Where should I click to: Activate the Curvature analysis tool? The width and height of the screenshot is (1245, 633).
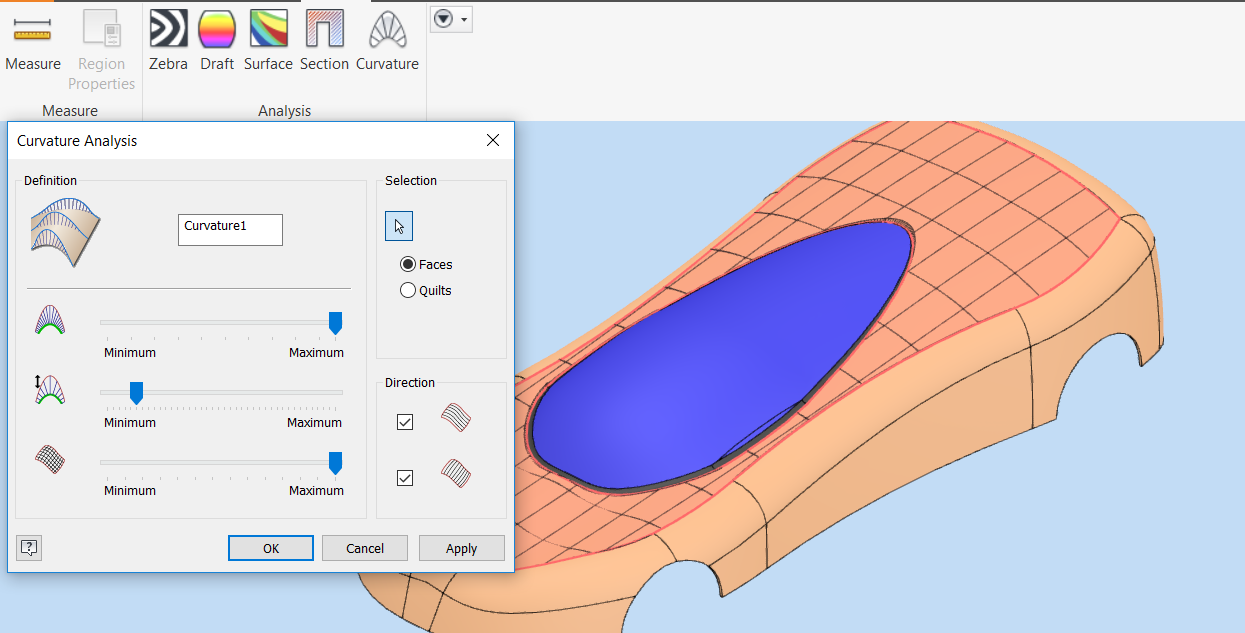[387, 38]
